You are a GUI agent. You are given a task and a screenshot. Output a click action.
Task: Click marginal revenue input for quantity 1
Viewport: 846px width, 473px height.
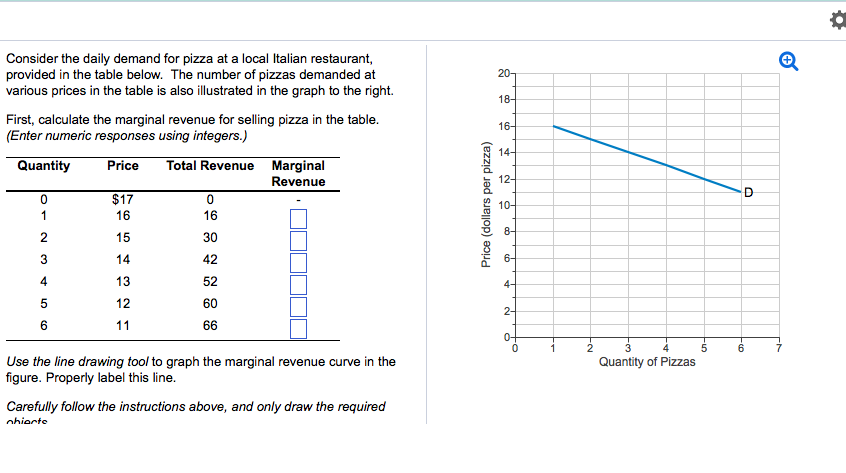298,219
